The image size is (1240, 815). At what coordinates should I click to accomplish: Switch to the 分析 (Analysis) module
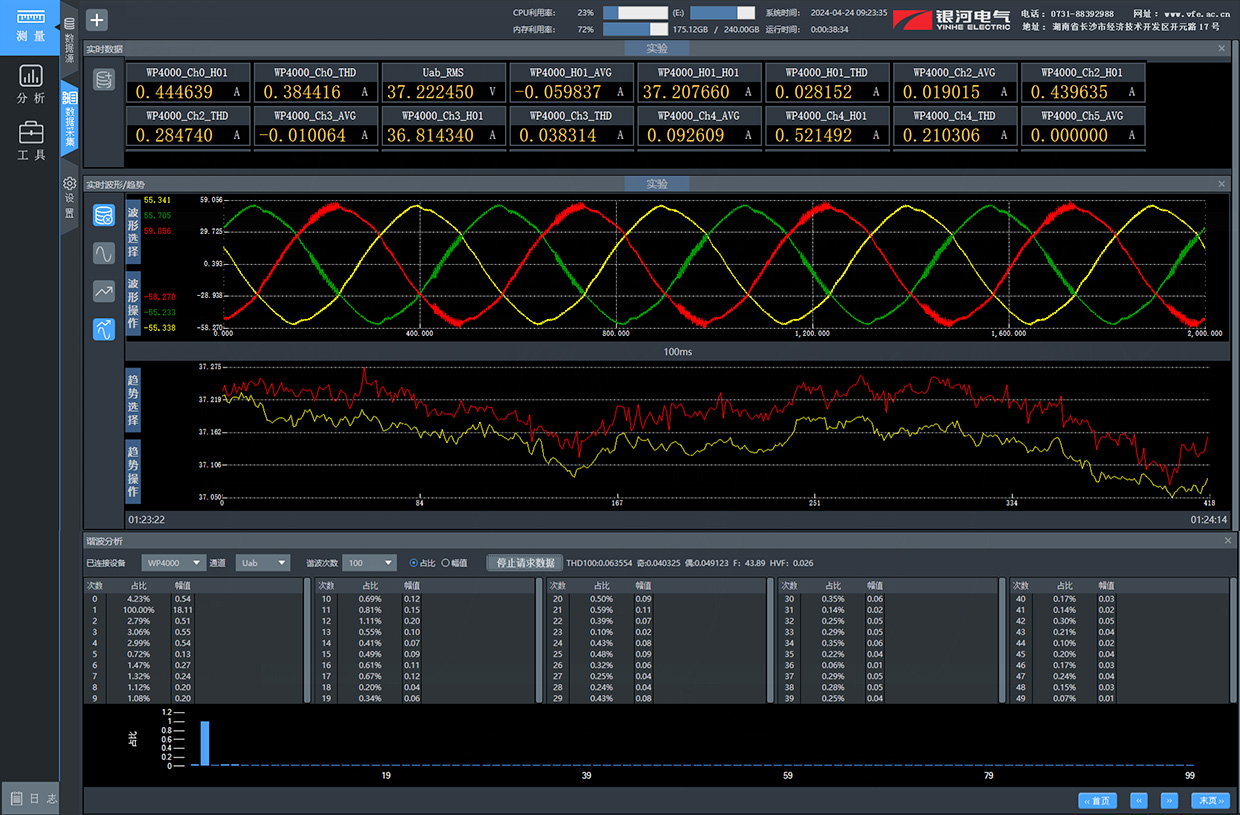coord(31,84)
